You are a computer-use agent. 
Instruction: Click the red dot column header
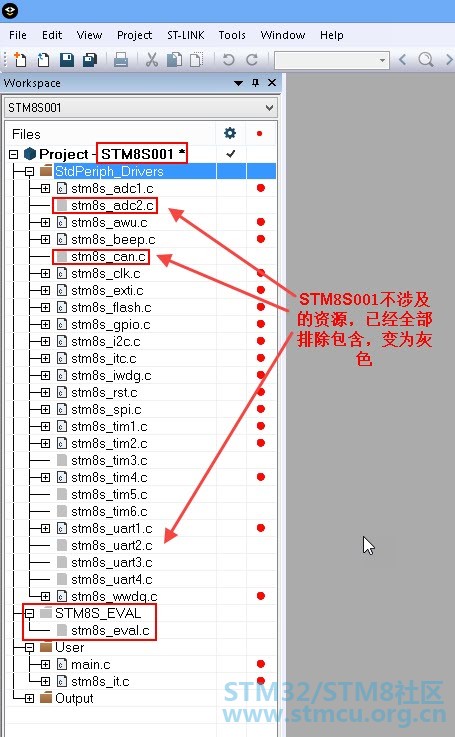click(259, 133)
